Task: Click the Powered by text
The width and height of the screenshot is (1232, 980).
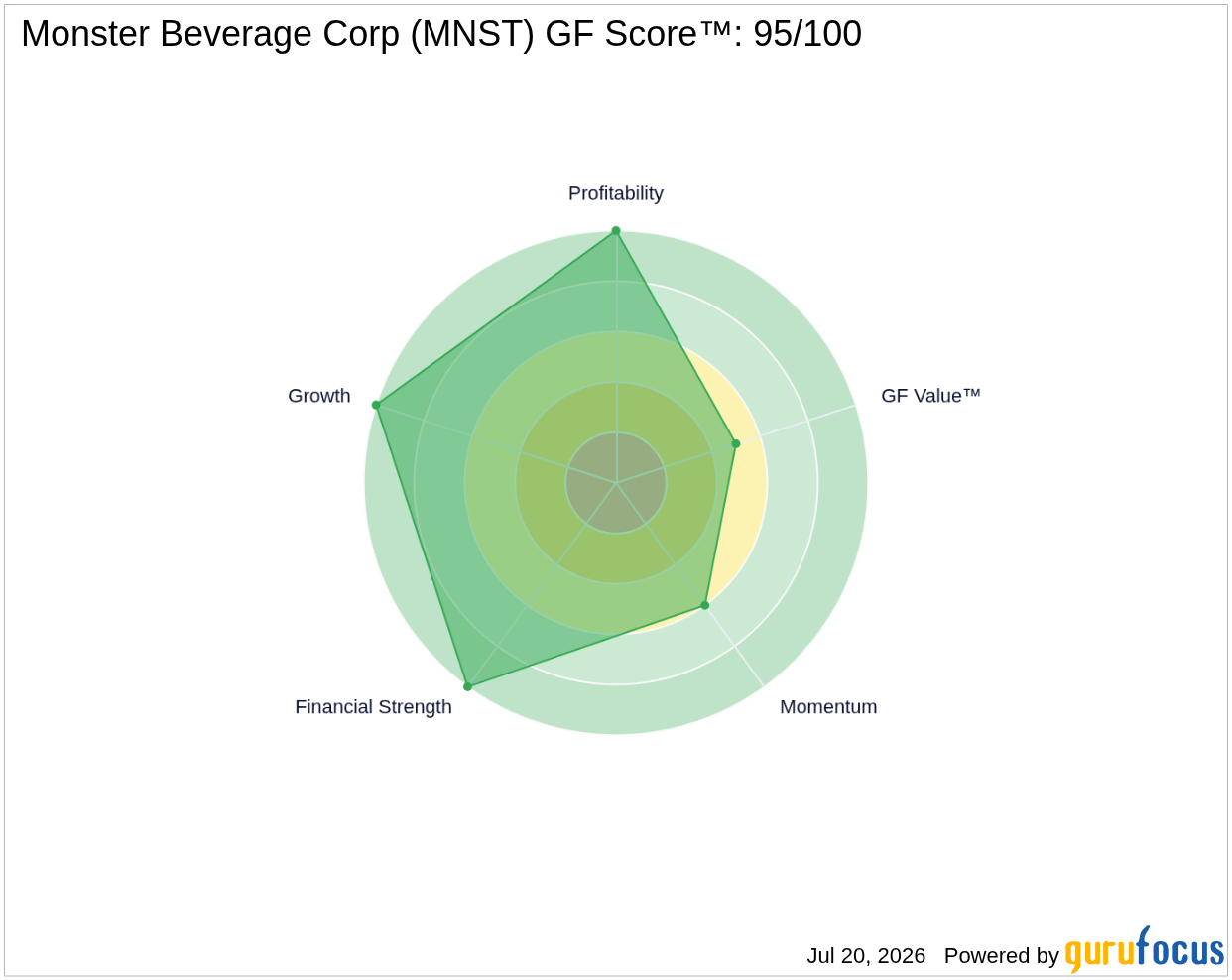Action: (1002, 956)
